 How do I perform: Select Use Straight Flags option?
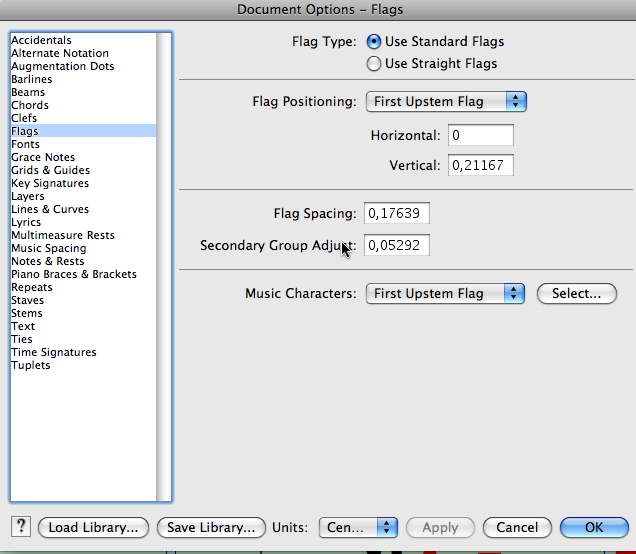[x=374, y=64]
